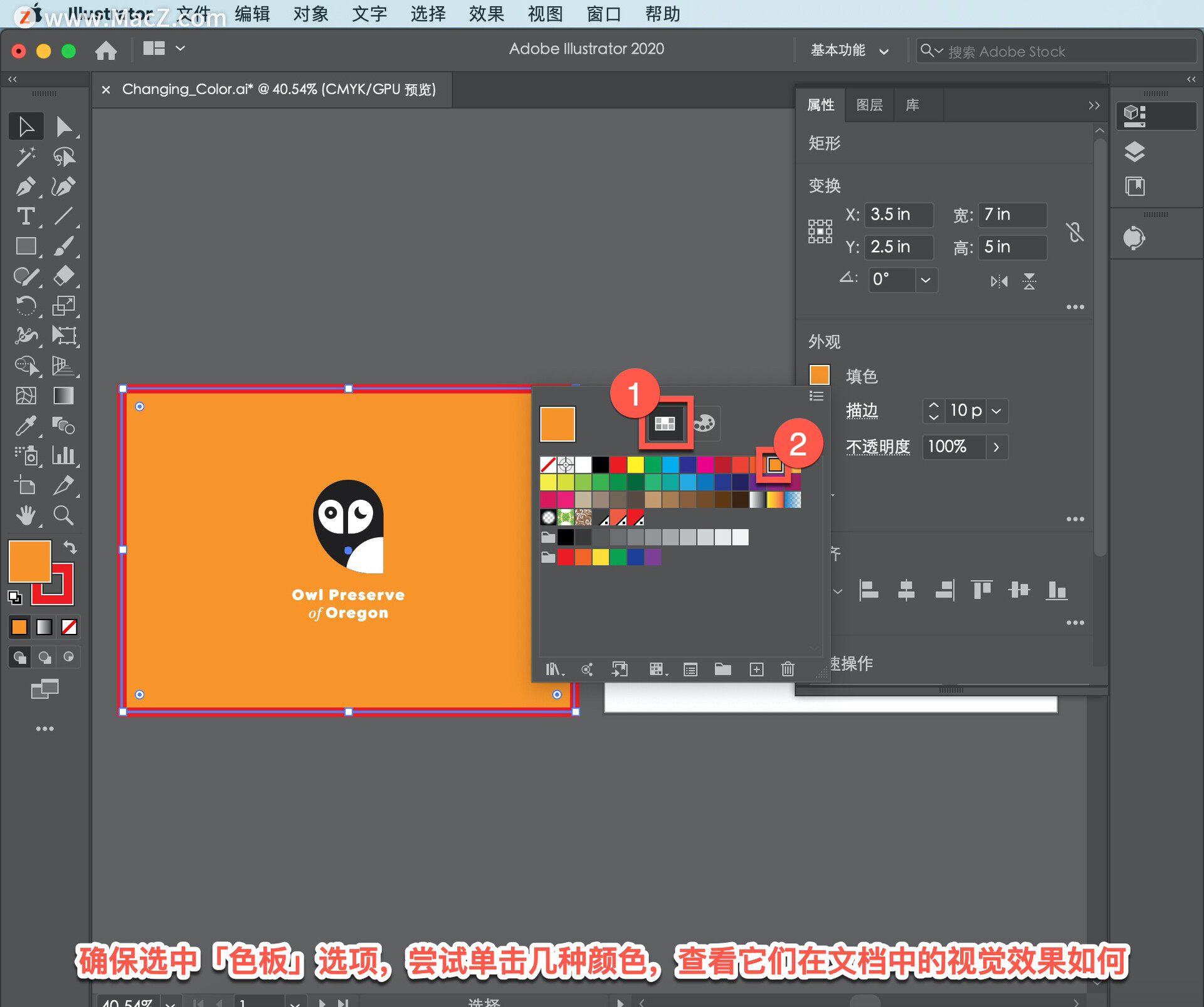1204x1007 pixels.
Task: Toggle constrain width and height proportions
Action: point(1075,232)
